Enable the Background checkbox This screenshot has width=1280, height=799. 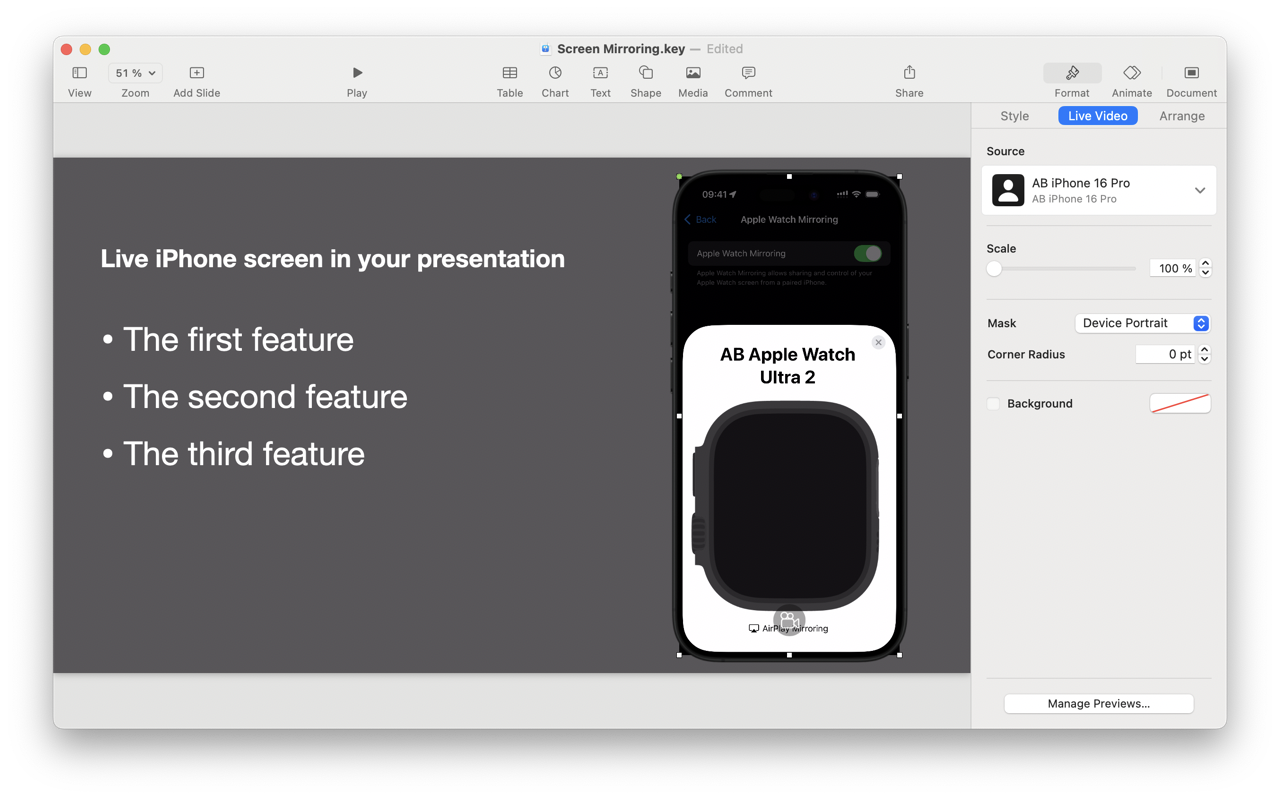pyautogui.click(x=993, y=404)
